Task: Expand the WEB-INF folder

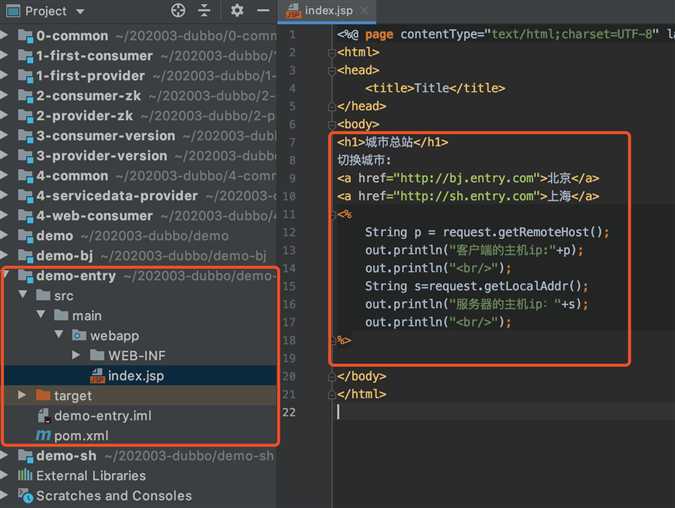Action: 77,356
